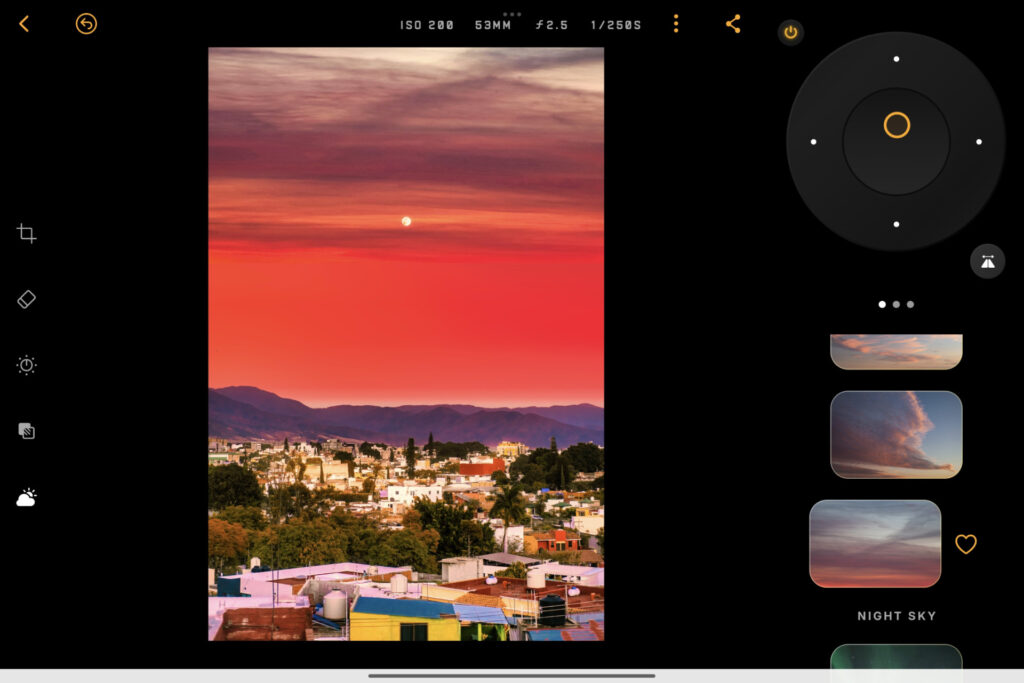This screenshot has height=683, width=1024.
Task: Open the dots indicator above the EXIF info
Action: (513, 14)
